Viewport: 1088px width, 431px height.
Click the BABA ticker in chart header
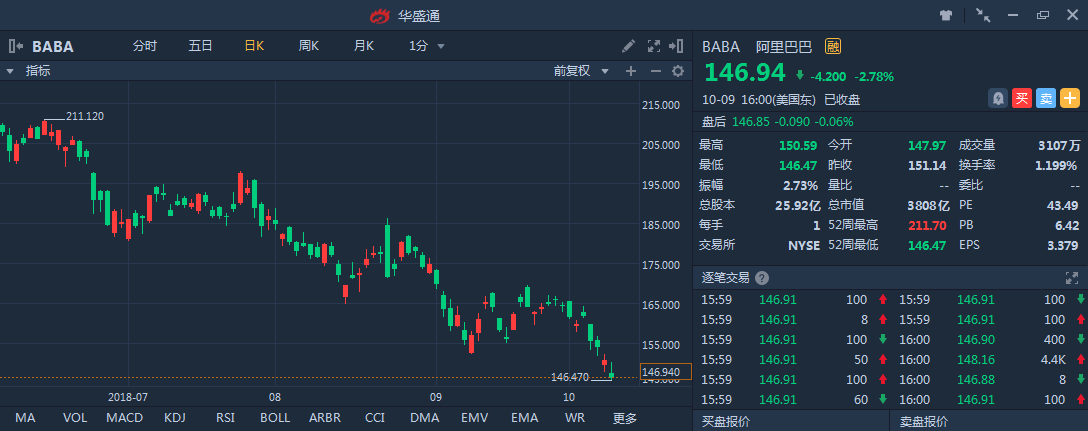[x=53, y=47]
